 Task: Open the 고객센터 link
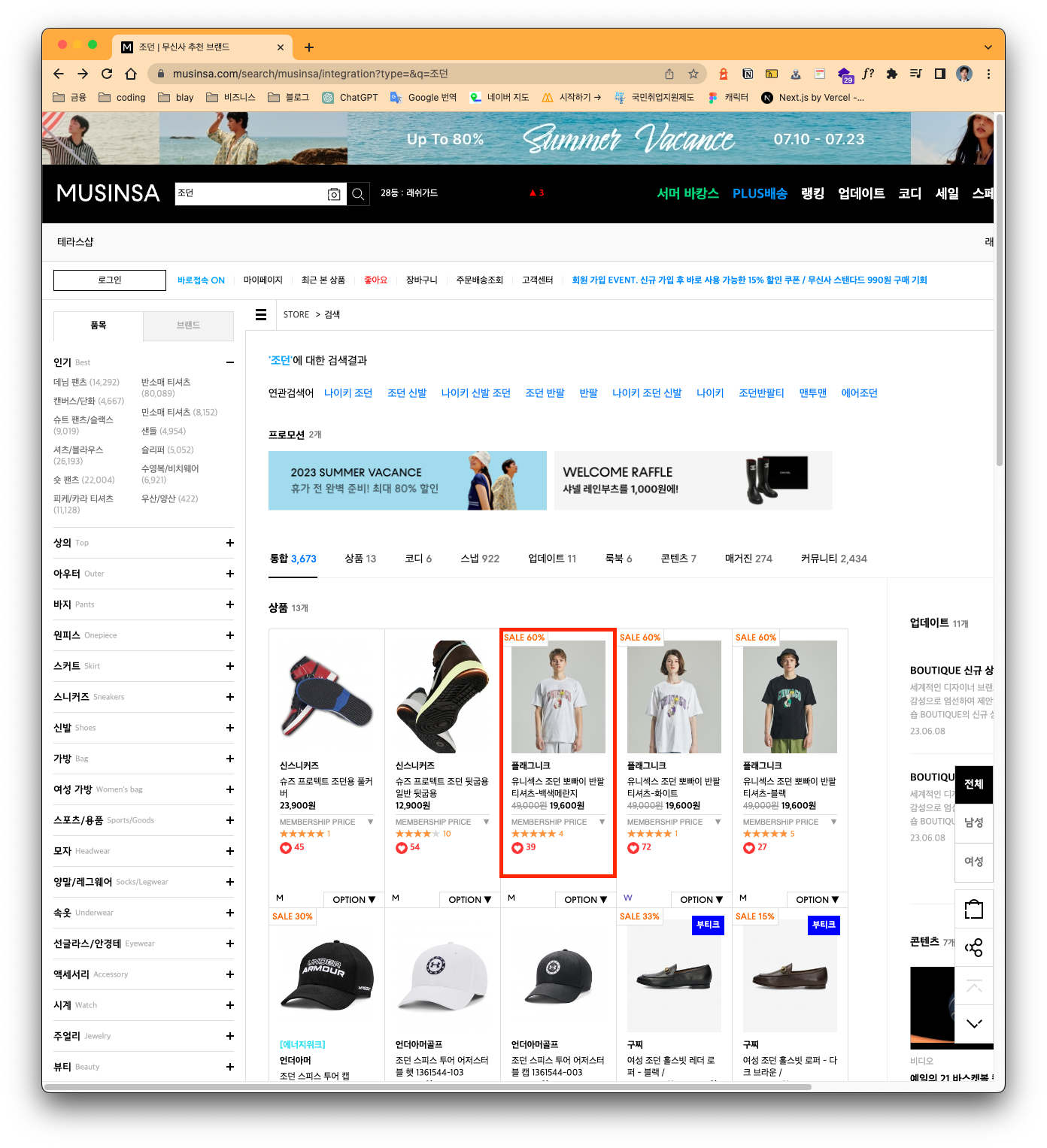pos(537,280)
